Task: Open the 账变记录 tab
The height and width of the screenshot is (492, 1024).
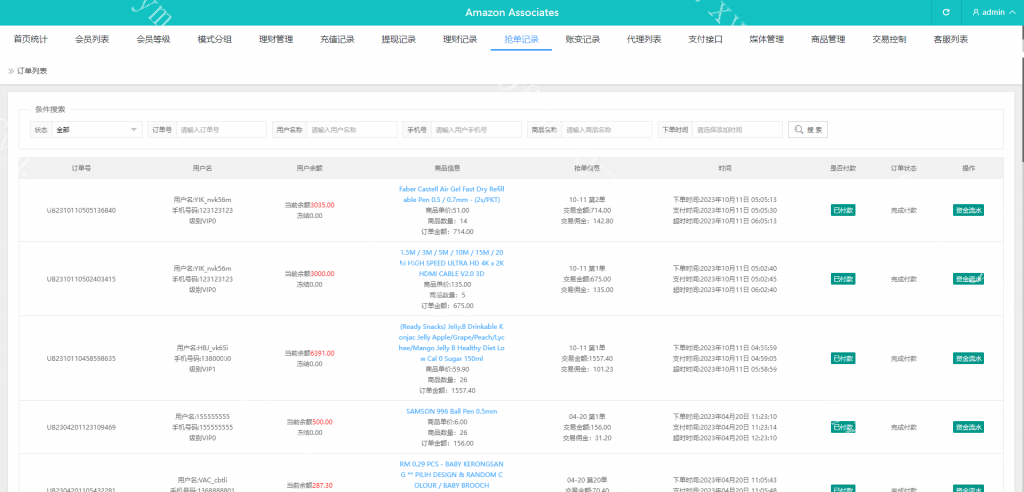Action: 583,39
